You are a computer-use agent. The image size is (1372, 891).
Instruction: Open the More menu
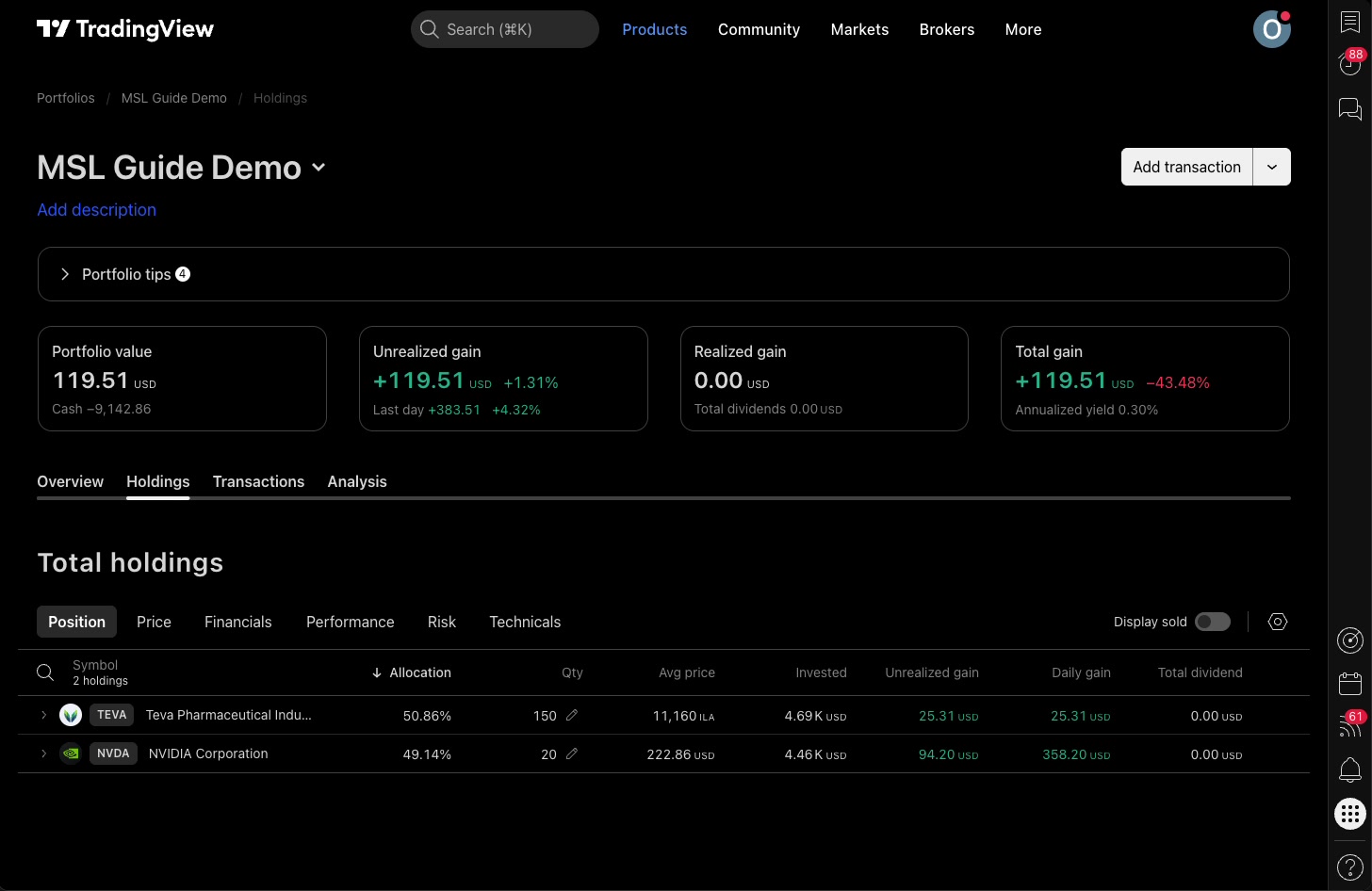coord(1023,29)
